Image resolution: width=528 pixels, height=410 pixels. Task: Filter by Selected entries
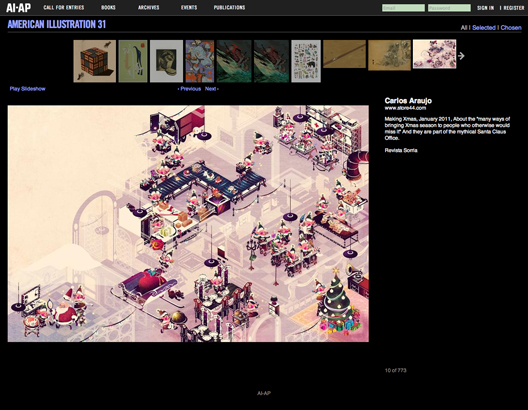tap(484, 28)
